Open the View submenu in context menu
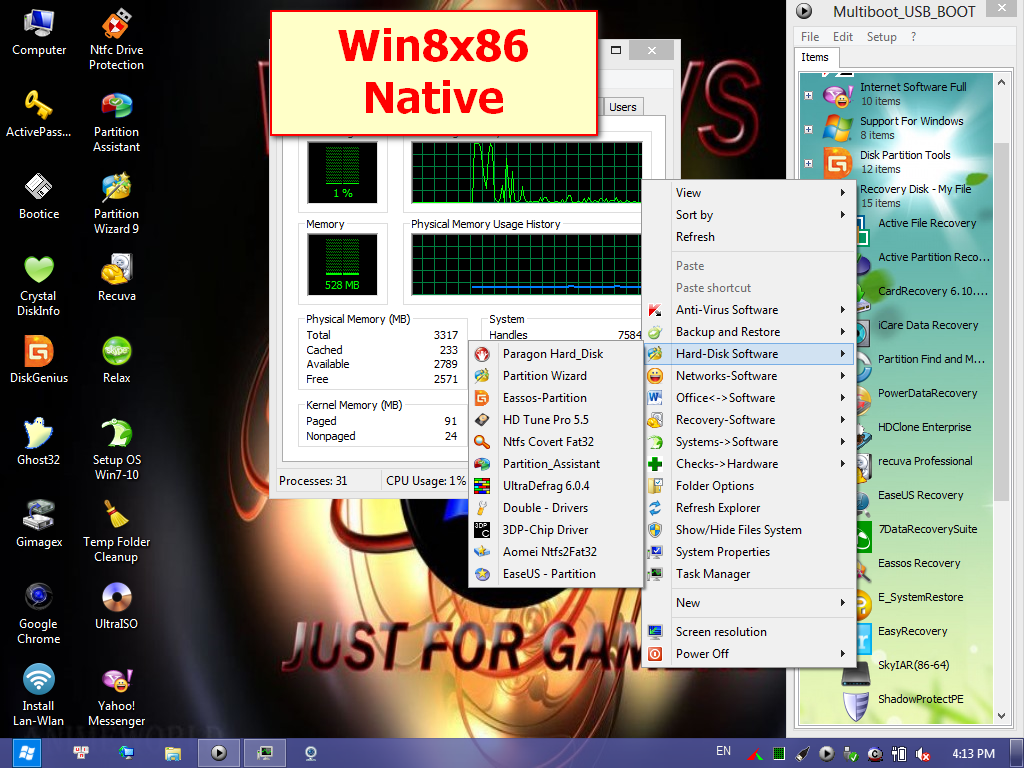 coord(748,193)
